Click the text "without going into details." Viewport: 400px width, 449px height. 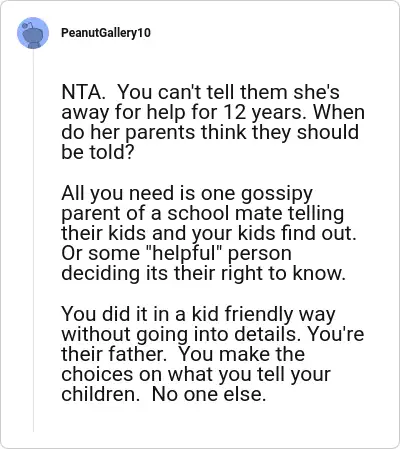(179, 334)
